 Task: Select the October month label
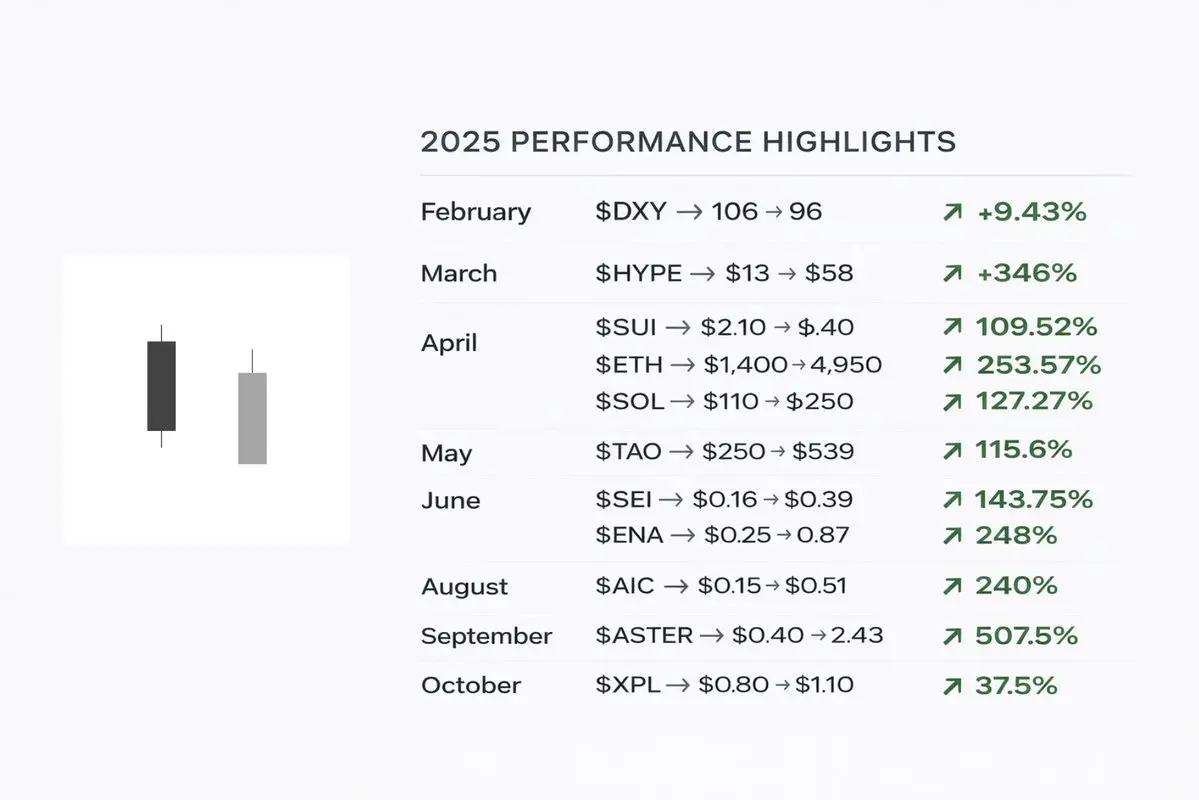(x=471, y=686)
